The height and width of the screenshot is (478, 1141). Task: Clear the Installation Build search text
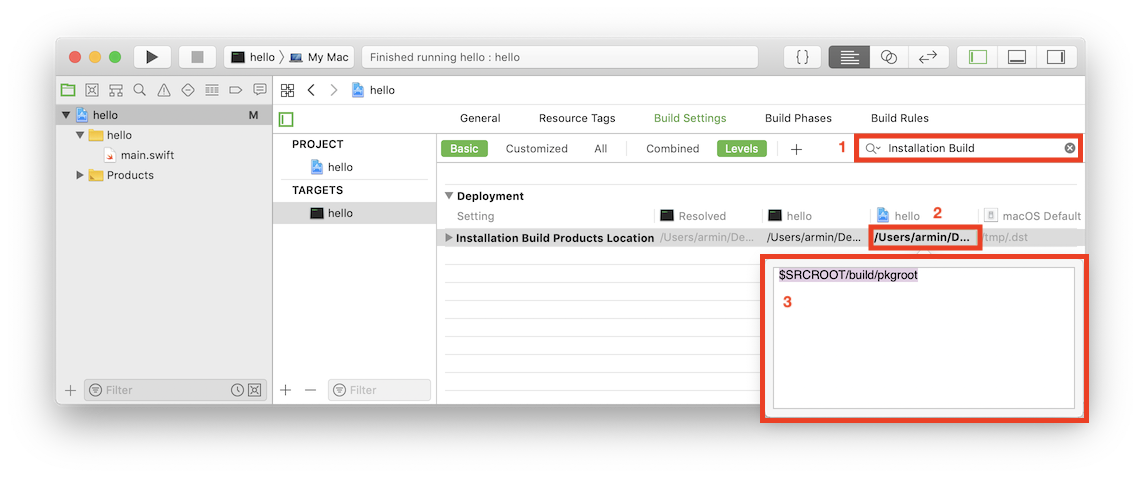(x=1070, y=148)
